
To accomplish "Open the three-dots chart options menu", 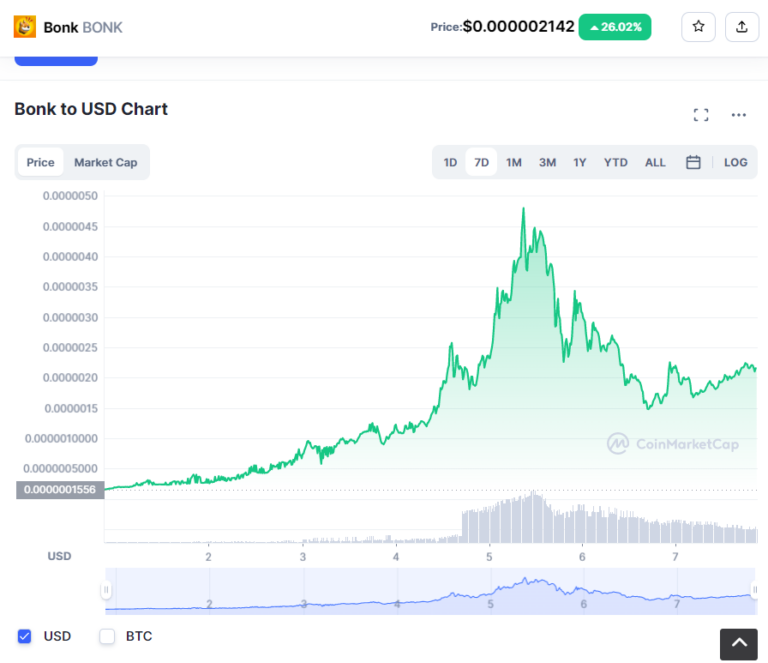I will pos(739,115).
